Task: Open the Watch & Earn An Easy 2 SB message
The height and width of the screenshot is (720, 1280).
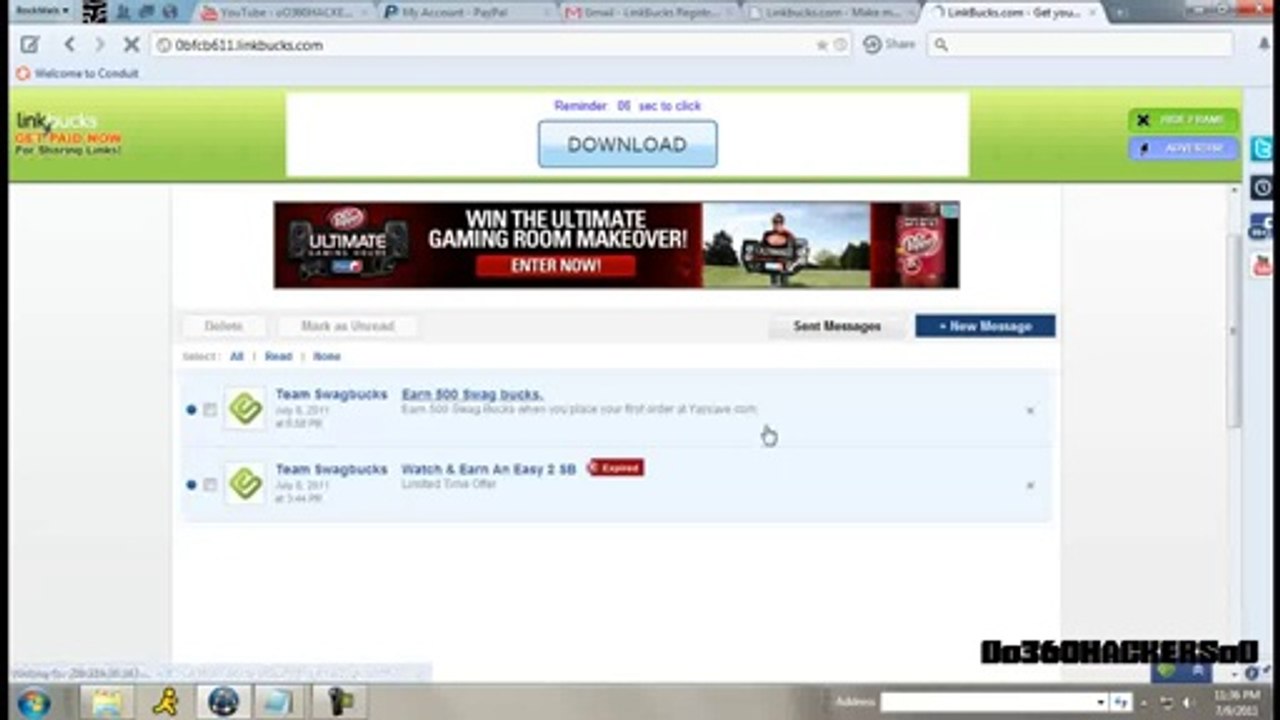Action: (489, 469)
